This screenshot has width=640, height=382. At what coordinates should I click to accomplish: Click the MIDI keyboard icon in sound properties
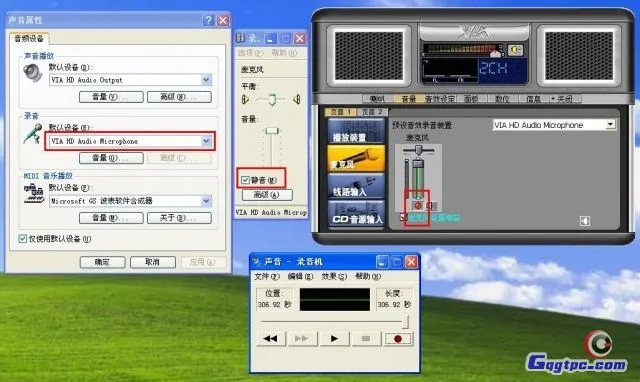[x=34, y=194]
